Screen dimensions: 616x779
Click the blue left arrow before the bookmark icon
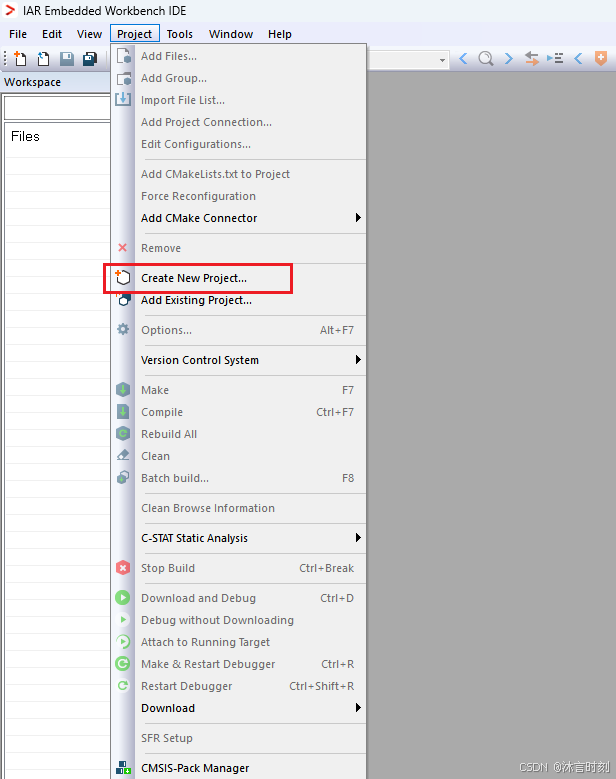tap(578, 59)
